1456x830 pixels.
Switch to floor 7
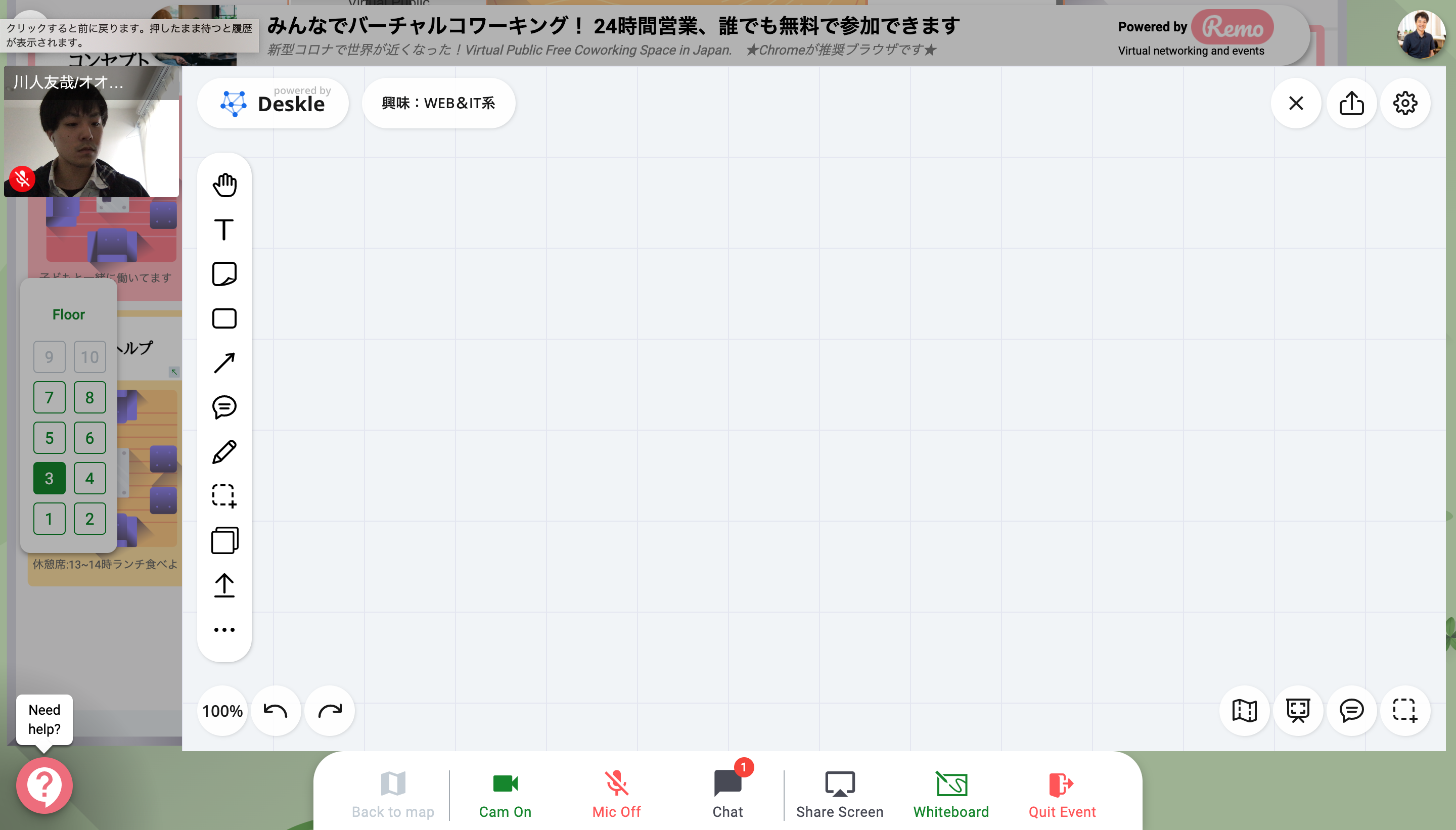coord(49,397)
